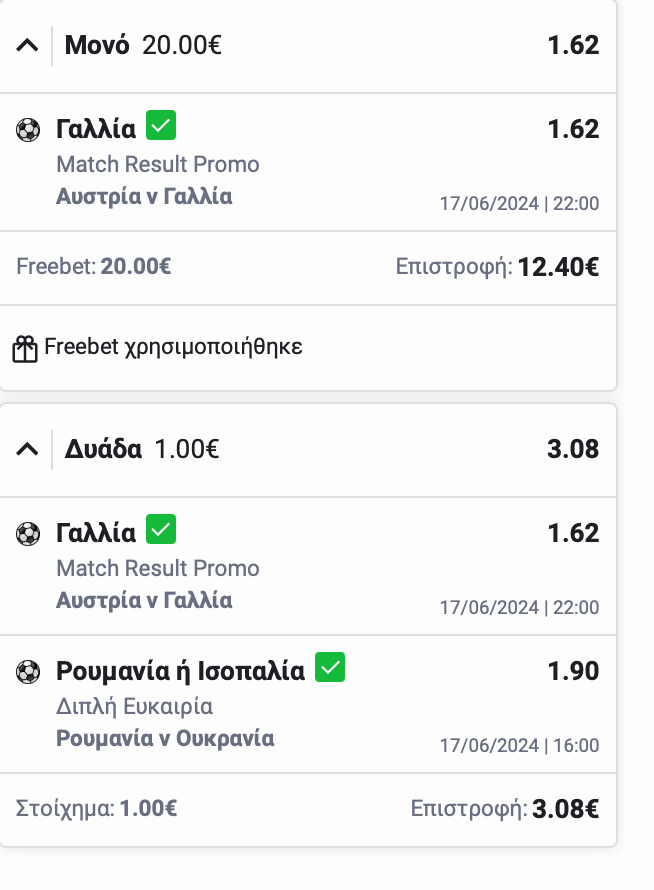Click the Δυάδα bet header title
This screenshot has width=654, height=890.
[103, 449]
